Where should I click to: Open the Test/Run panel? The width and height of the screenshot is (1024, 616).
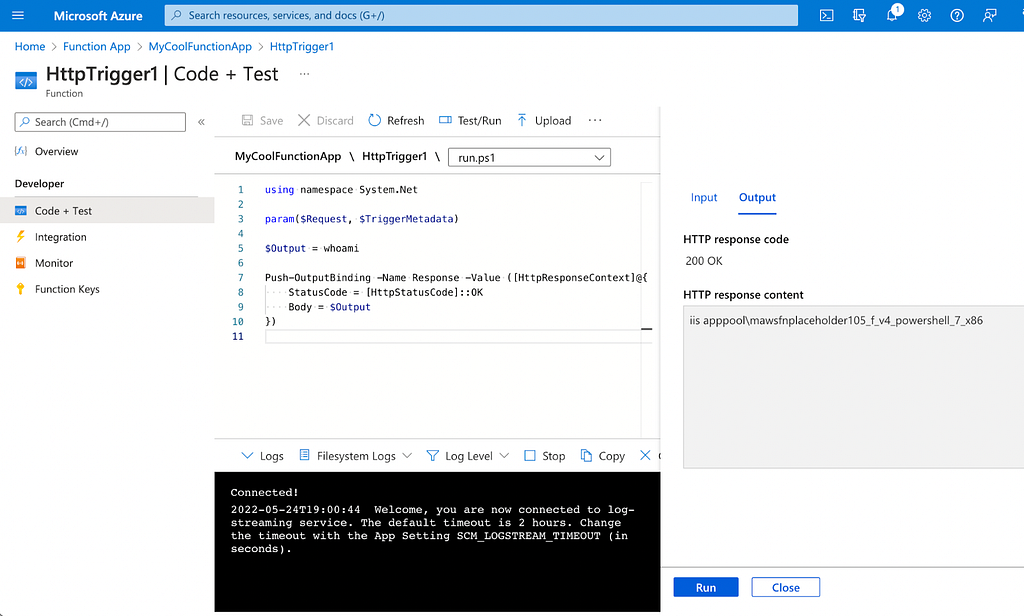(470, 120)
